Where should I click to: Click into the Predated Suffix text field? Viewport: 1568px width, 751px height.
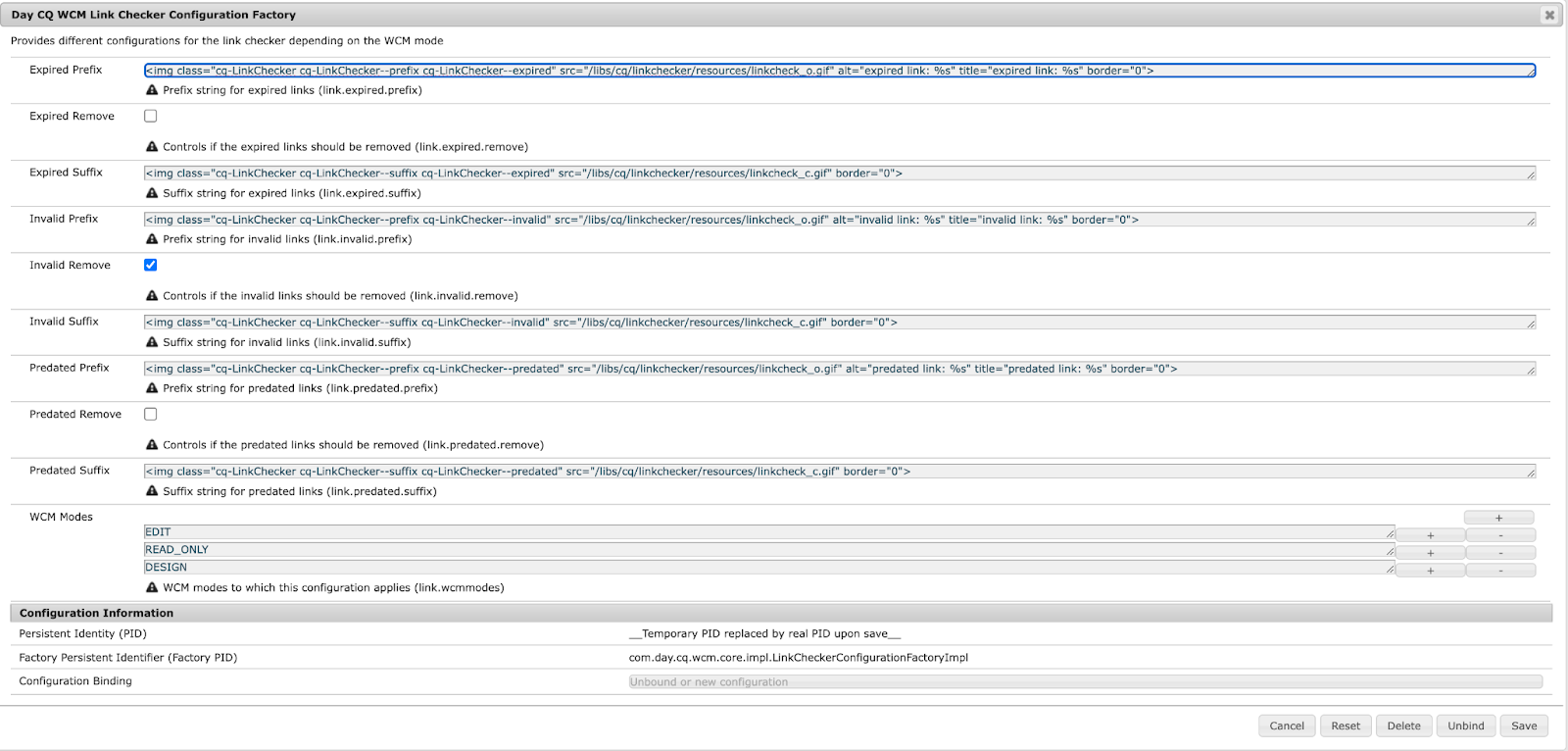tap(840, 471)
